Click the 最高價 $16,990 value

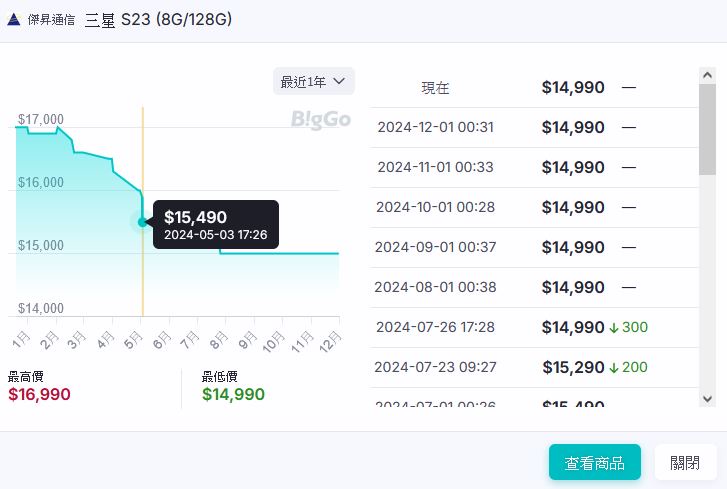tap(39, 394)
